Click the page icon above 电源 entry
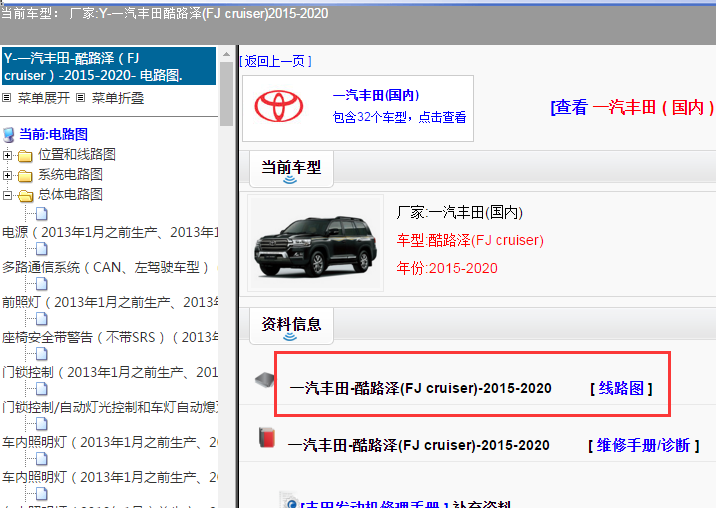 (x=42, y=213)
